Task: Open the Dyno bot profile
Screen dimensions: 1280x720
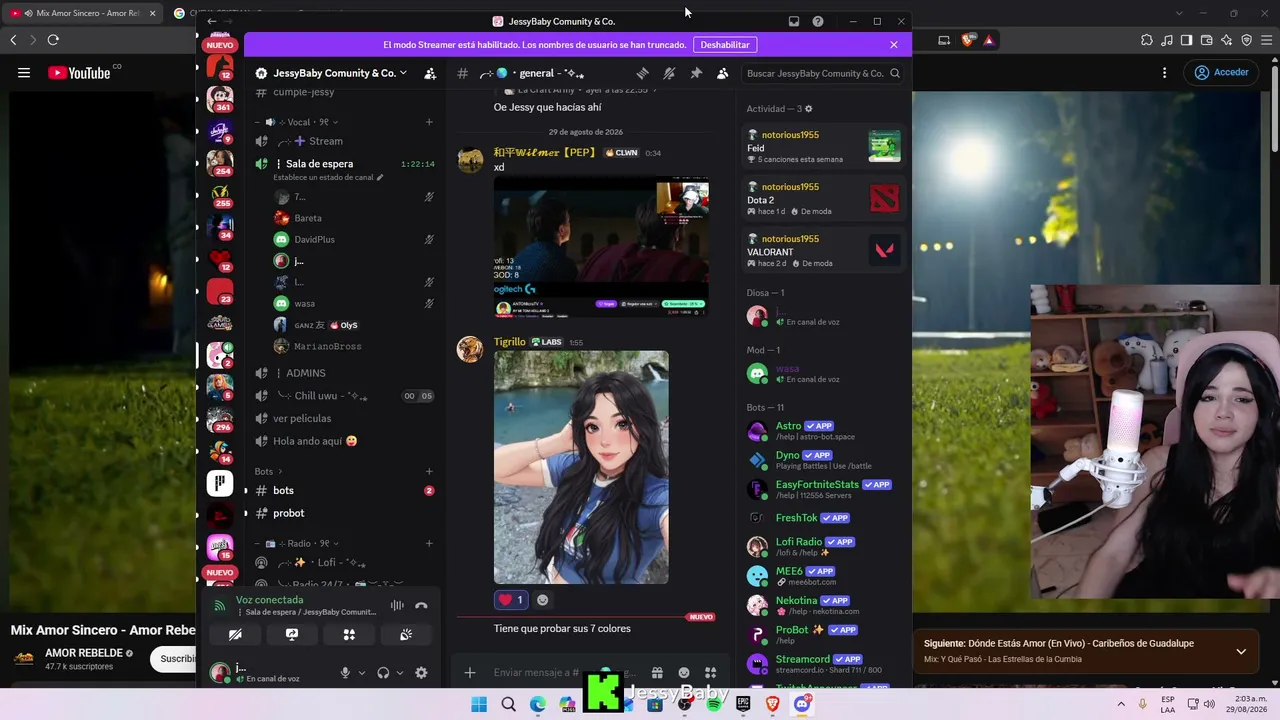Action: coord(822,460)
